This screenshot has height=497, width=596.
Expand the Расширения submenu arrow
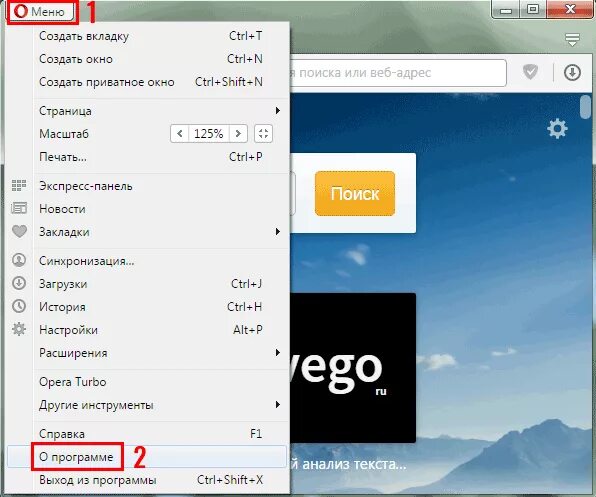pyautogui.click(x=278, y=353)
